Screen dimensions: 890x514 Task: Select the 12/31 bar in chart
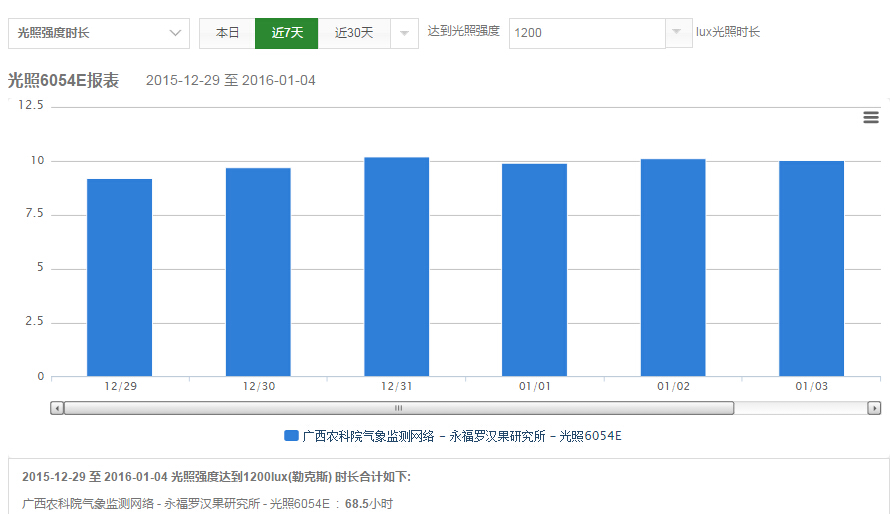point(396,266)
